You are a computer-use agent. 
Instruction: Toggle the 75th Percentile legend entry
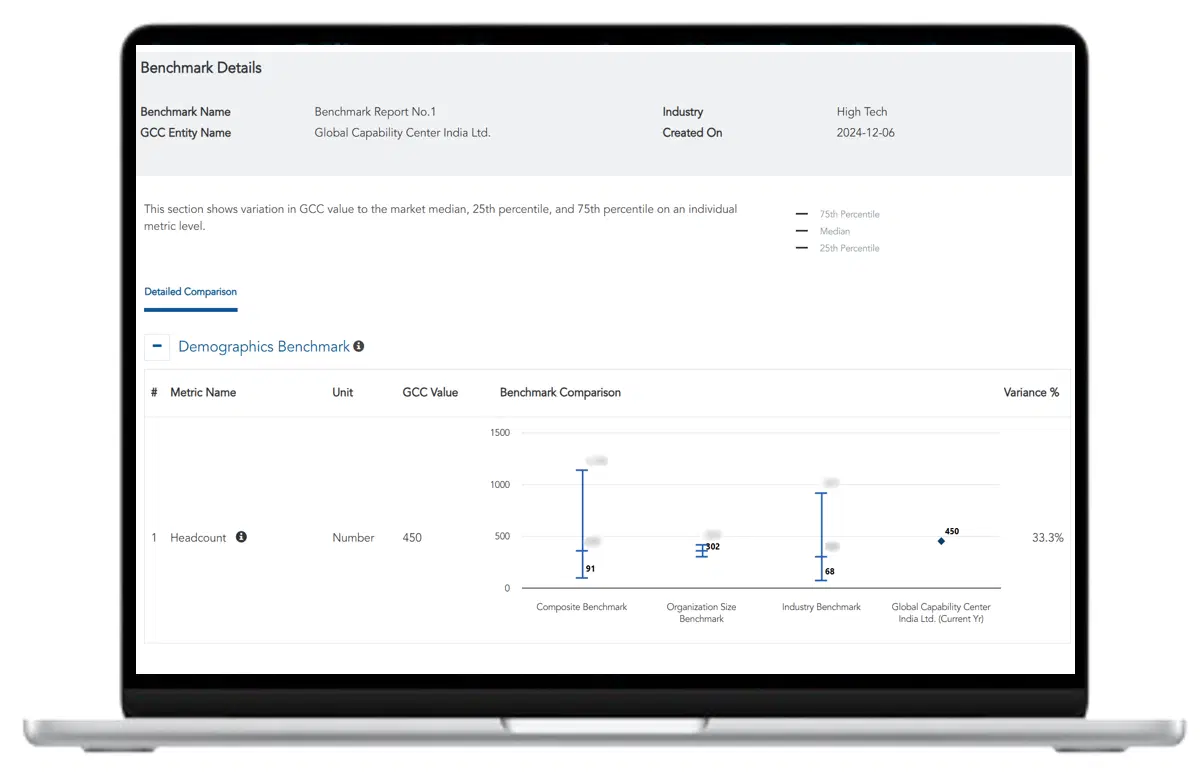pos(838,214)
